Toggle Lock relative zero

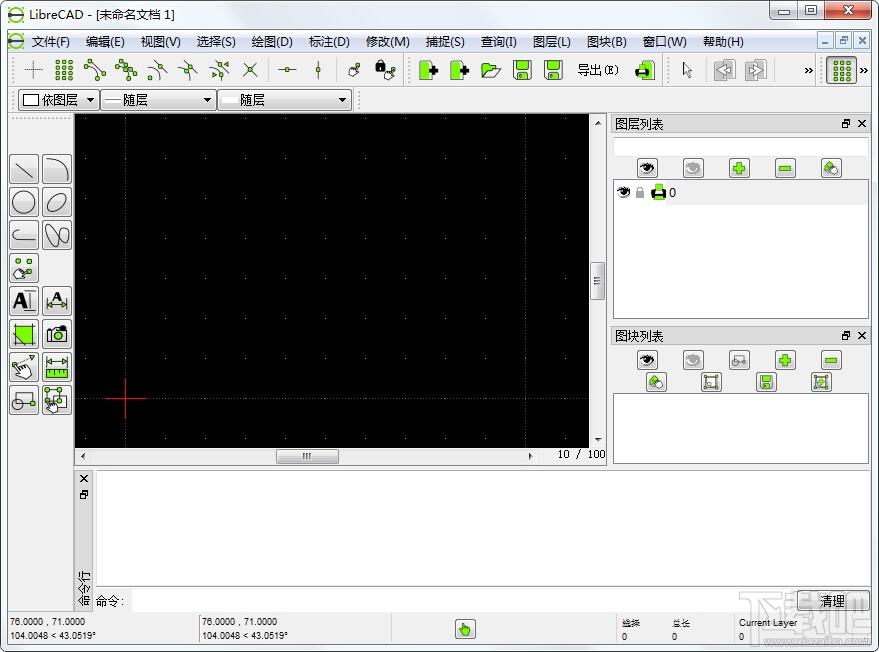[385, 70]
